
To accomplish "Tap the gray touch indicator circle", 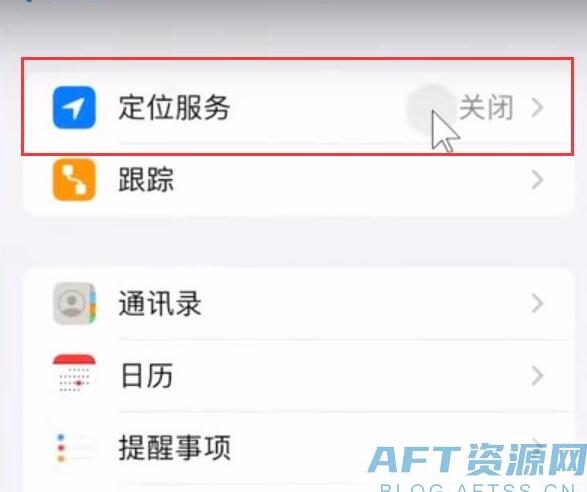I will point(431,109).
